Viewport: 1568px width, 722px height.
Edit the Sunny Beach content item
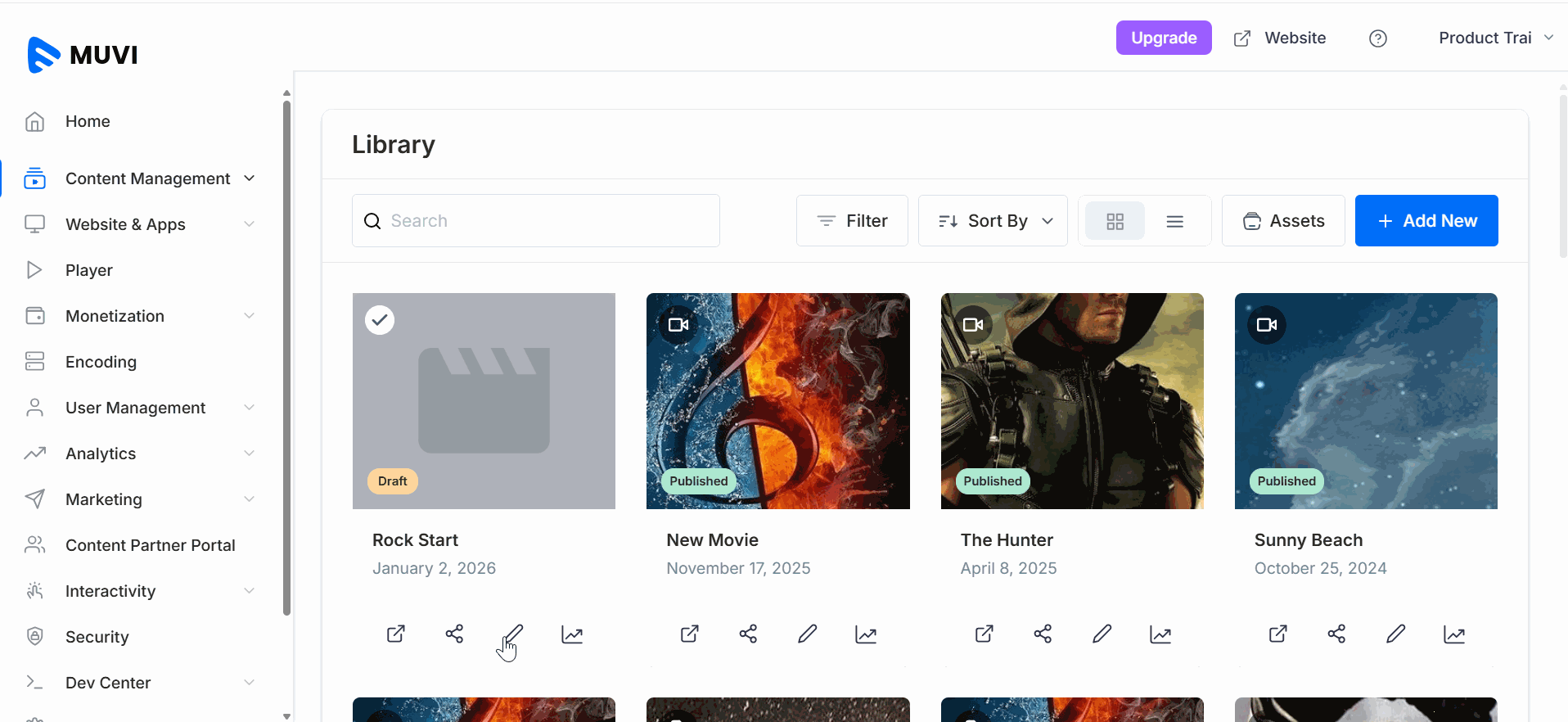click(x=1395, y=634)
